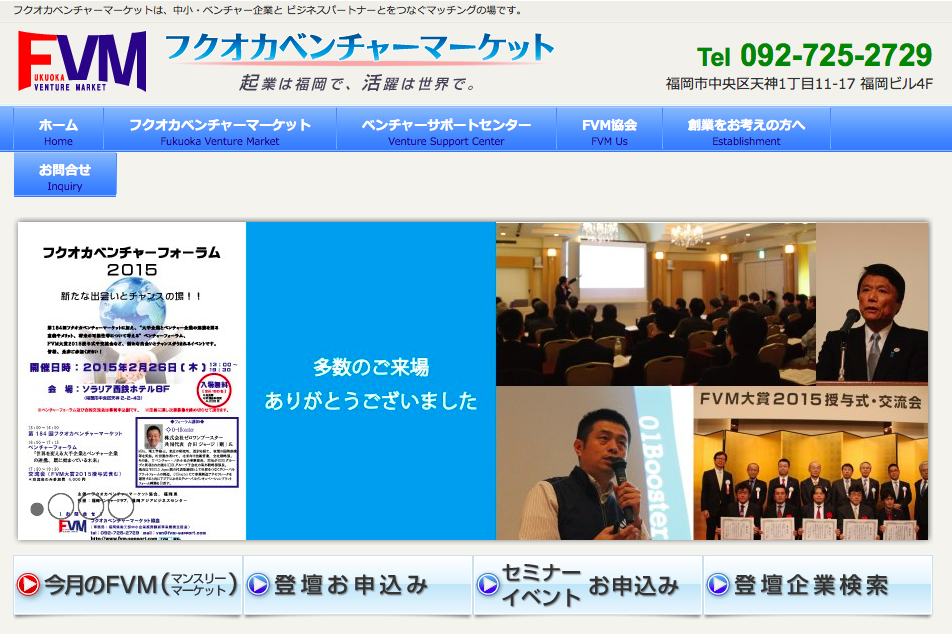The width and height of the screenshot is (952, 634).
Task: Click the blue 多数のご来場 ありがとうございました panel
Action: pyautogui.click(x=371, y=381)
